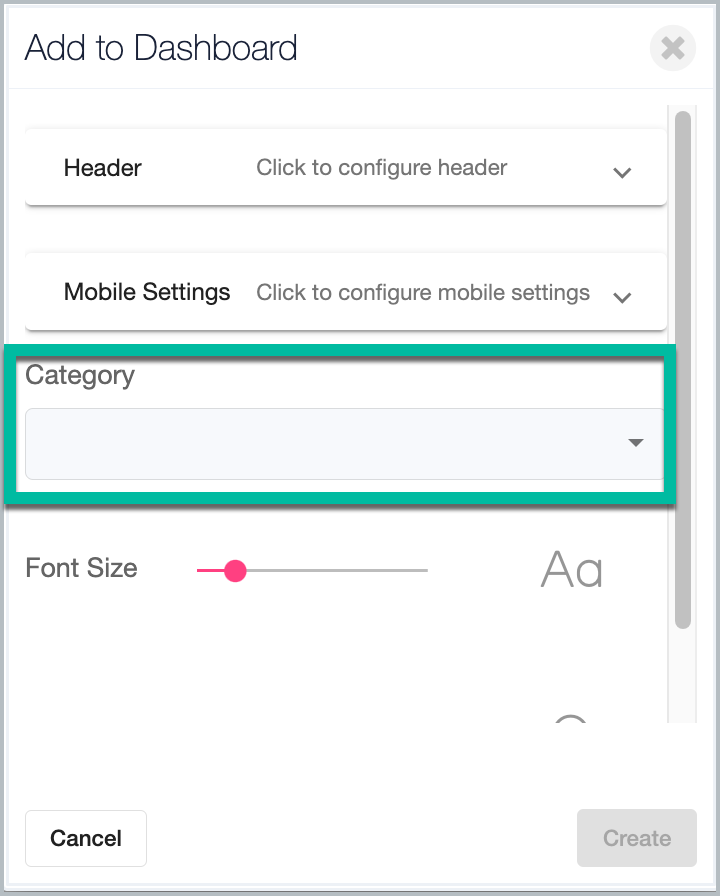Screen dimensions: 720x896
Task: Click the Aa font preview
Action: pos(571,569)
